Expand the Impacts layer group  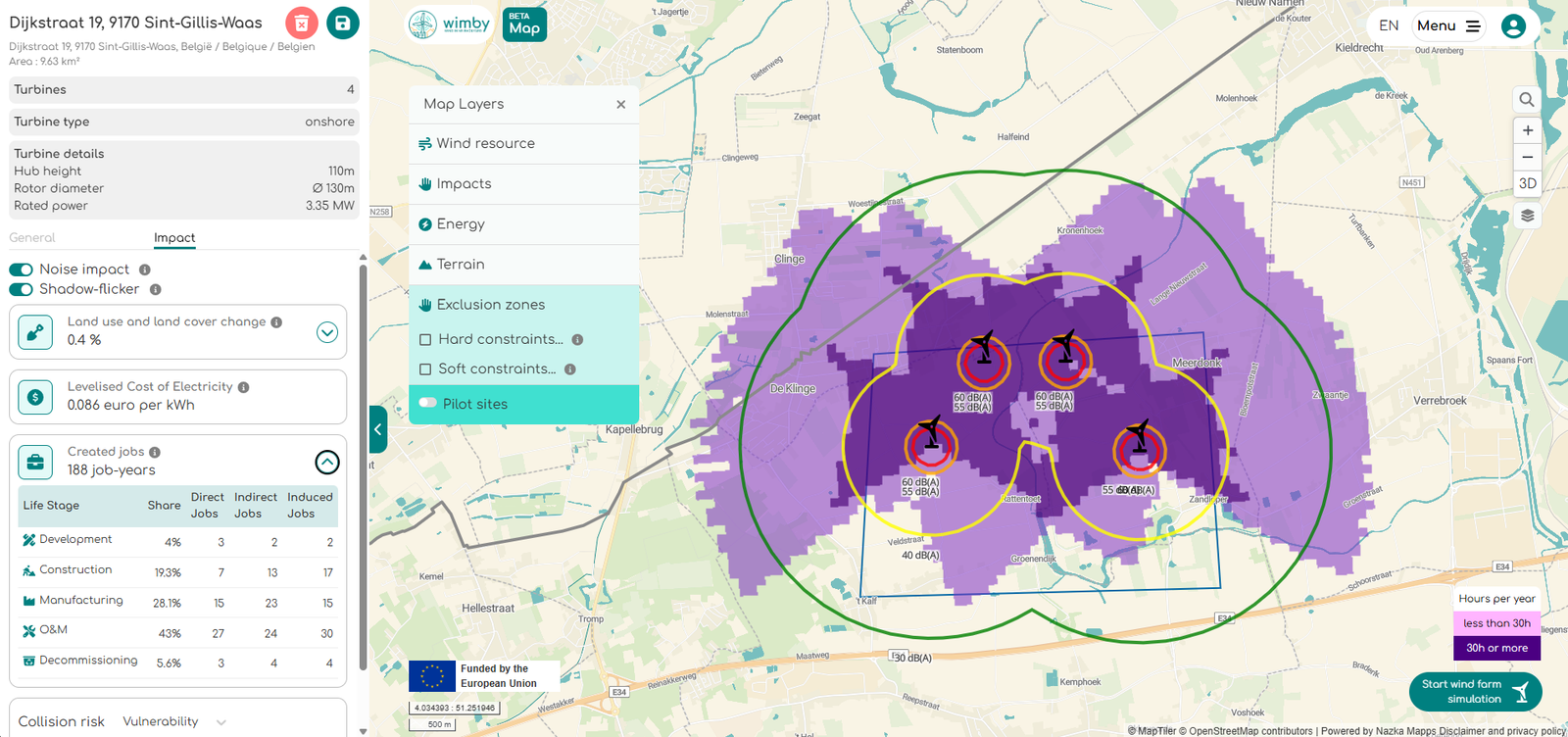tap(523, 184)
